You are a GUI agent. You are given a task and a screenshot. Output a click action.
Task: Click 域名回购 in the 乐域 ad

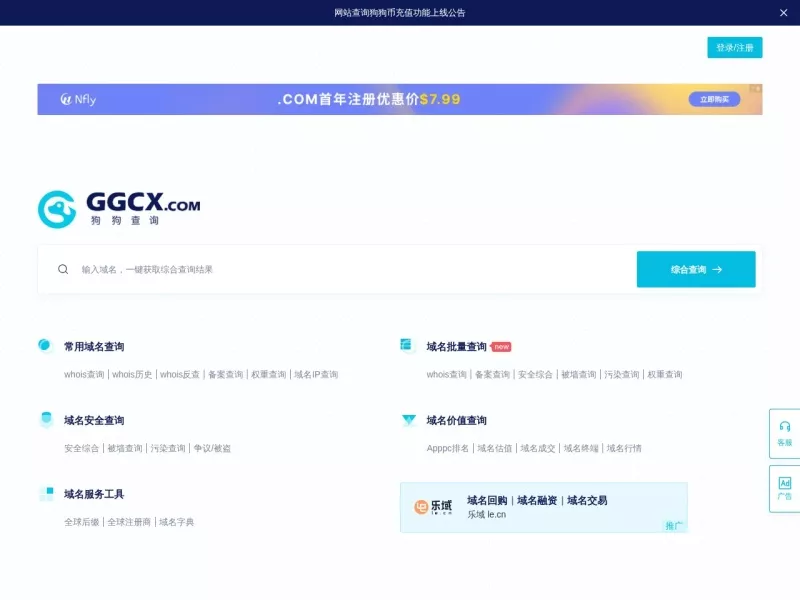point(487,501)
